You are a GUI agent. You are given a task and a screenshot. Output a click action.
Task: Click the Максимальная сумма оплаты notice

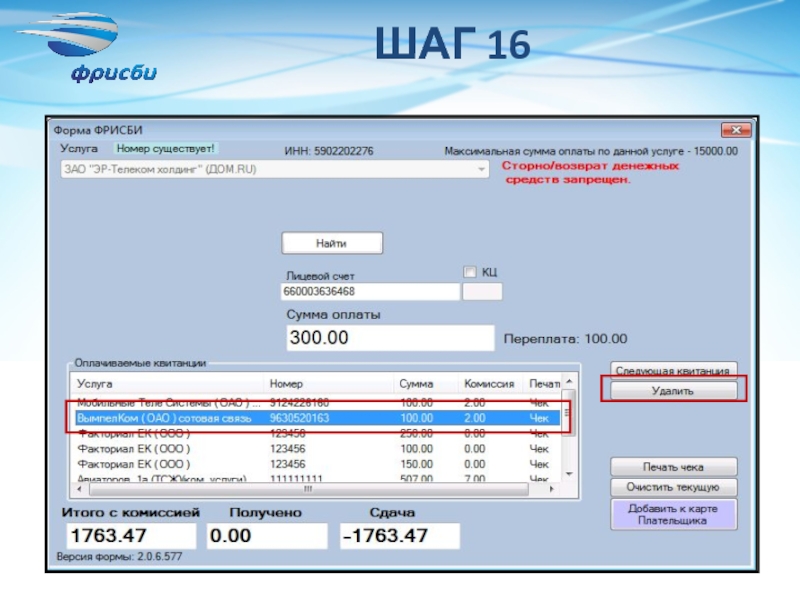591,151
